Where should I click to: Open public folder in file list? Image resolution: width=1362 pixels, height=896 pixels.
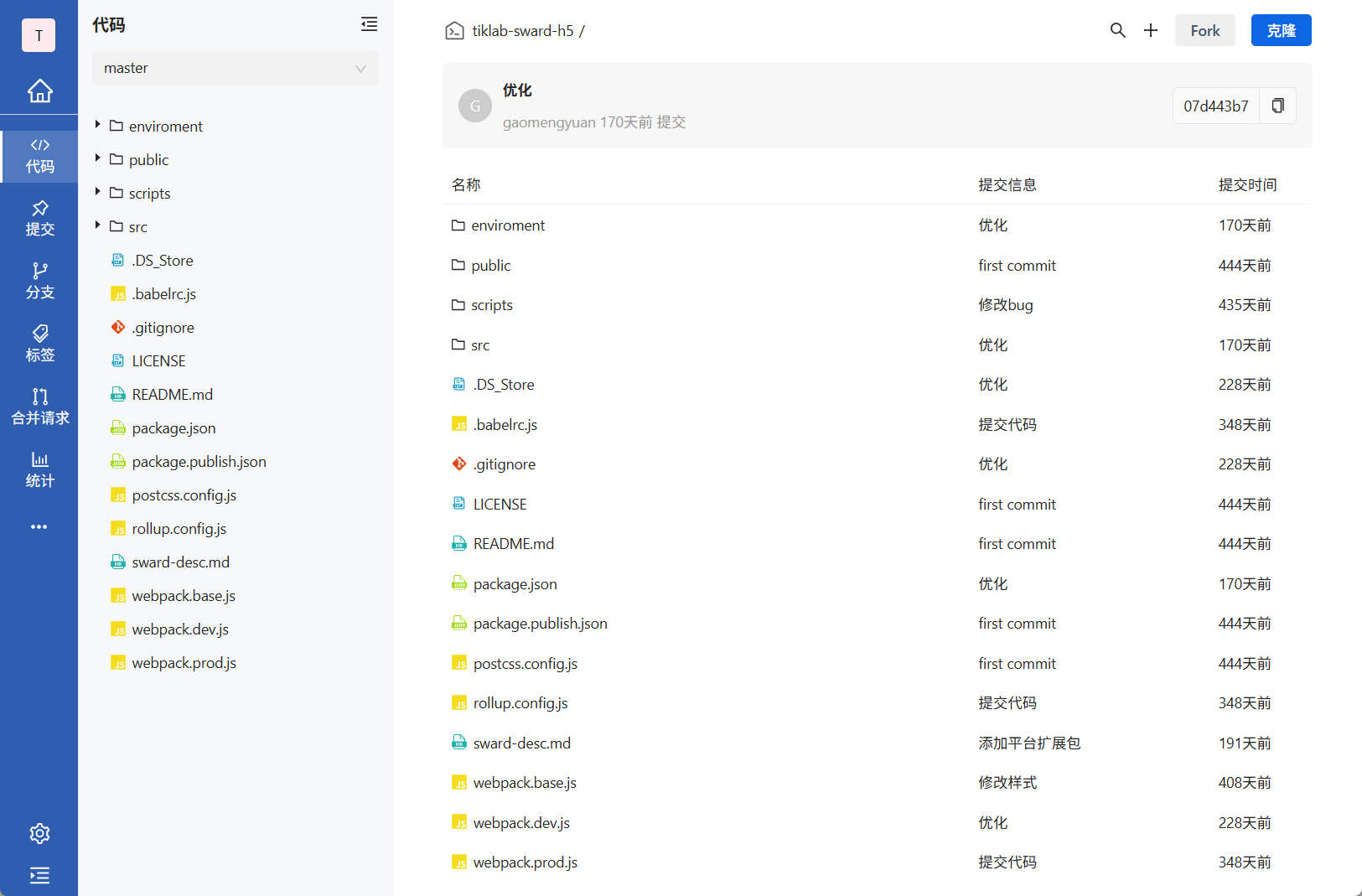[490, 266]
